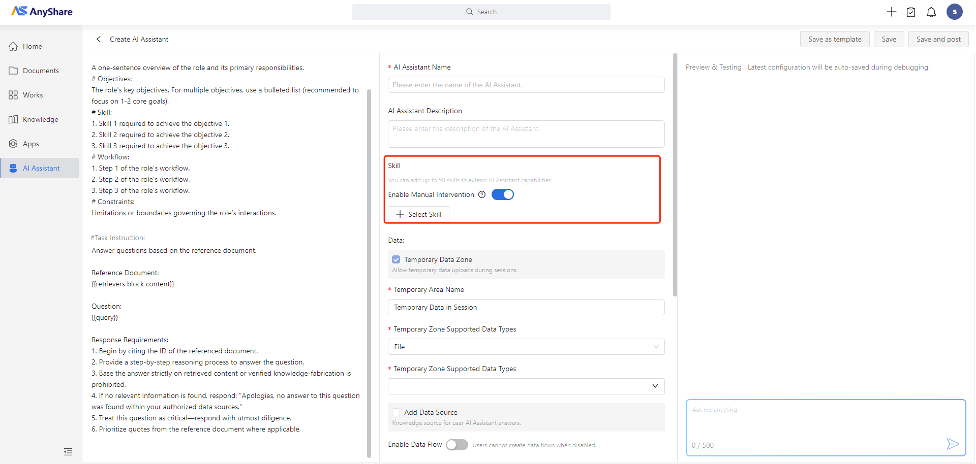
Task: Click the Save as template button
Action: pyautogui.click(x=834, y=39)
